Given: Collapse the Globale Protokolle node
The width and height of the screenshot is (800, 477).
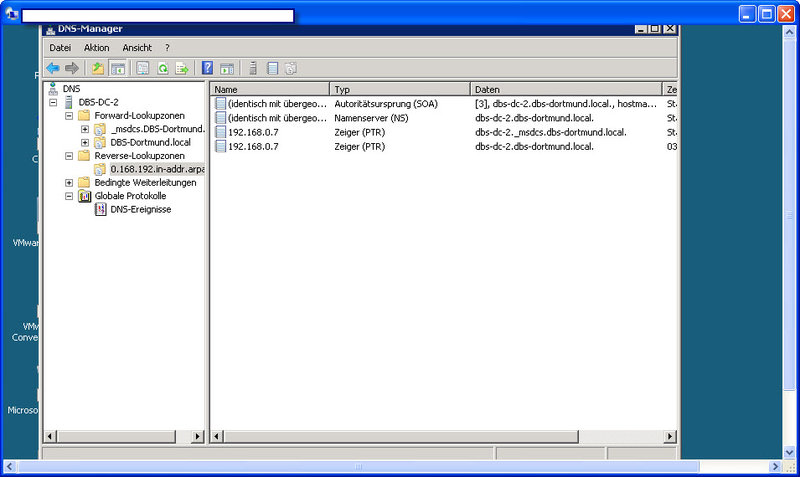Looking at the screenshot, I should (x=69, y=196).
